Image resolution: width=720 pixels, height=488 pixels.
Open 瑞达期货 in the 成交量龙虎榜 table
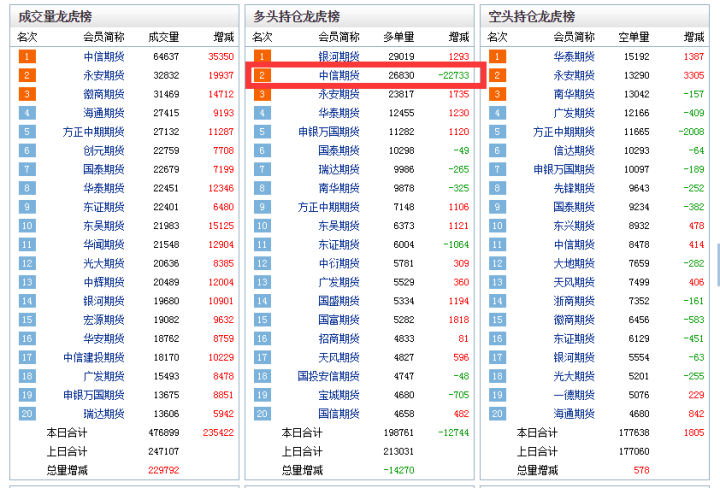coord(104,414)
